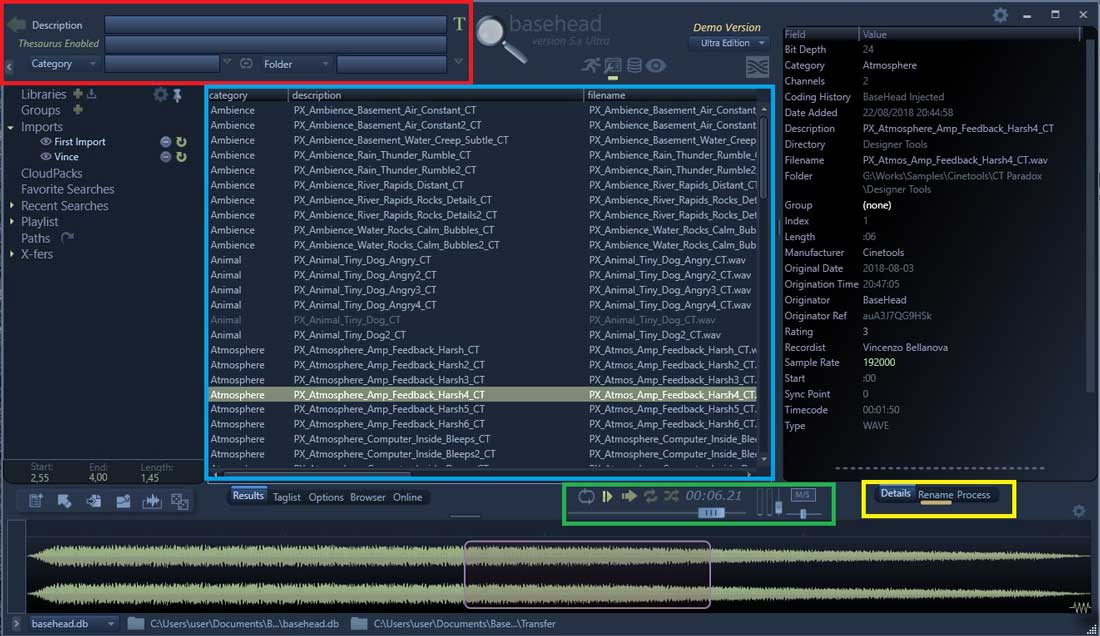The image size is (1100, 636).
Task: Click the play/pause button in transport
Action: tap(608, 496)
